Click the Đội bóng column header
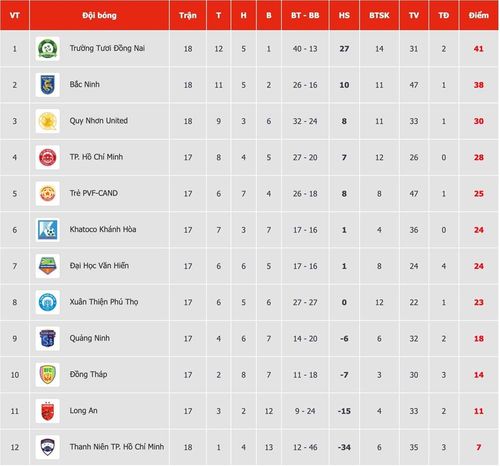Image resolution: width=500 pixels, height=466 pixels. tap(99, 15)
